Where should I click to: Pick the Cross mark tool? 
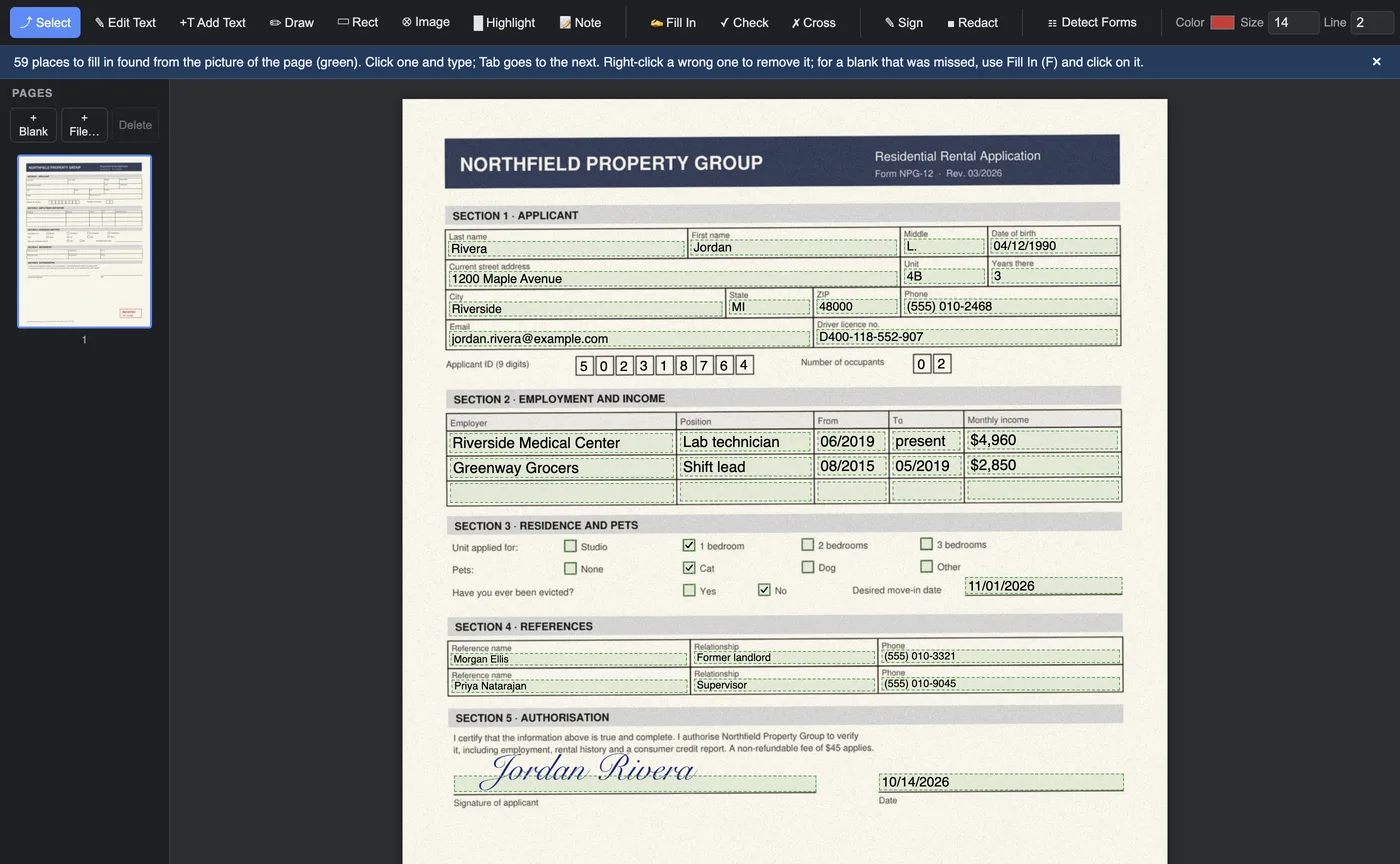813,22
